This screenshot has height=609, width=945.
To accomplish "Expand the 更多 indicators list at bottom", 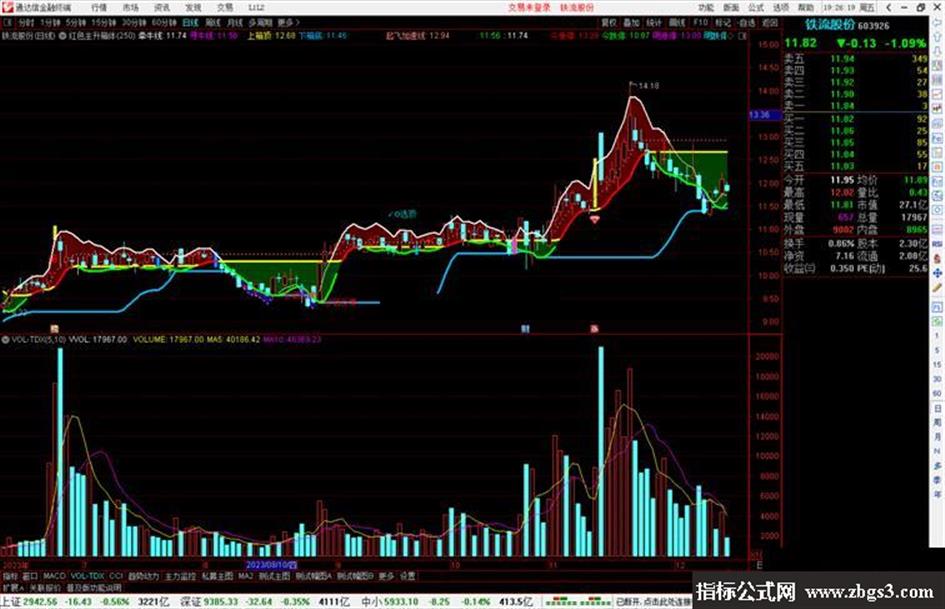I will coord(386,576).
